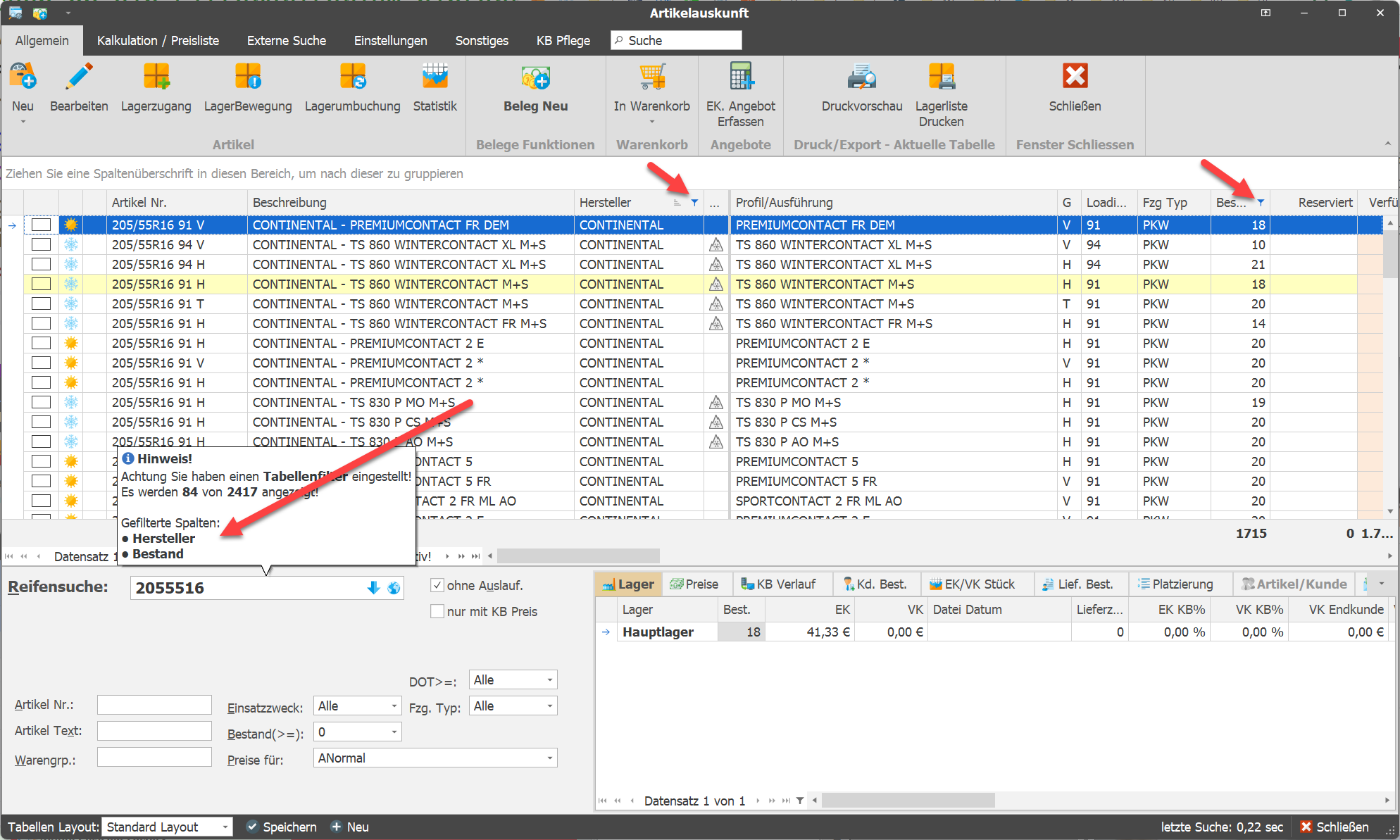Click summer sun icon of first row
The height and width of the screenshot is (840, 1400).
point(71,225)
